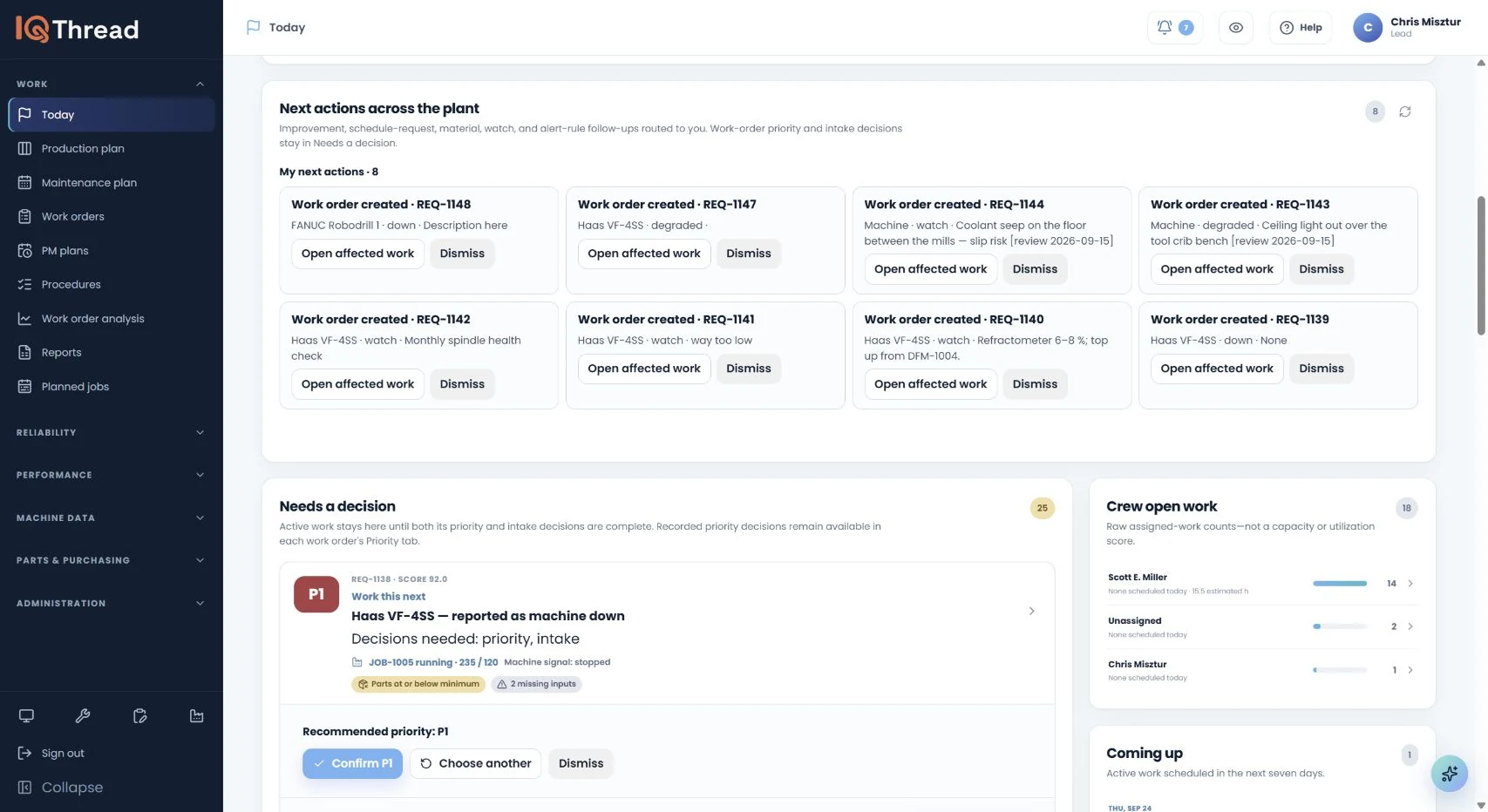The image size is (1488, 812).
Task: Open the IQ Thread logo home
Action: point(77,30)
